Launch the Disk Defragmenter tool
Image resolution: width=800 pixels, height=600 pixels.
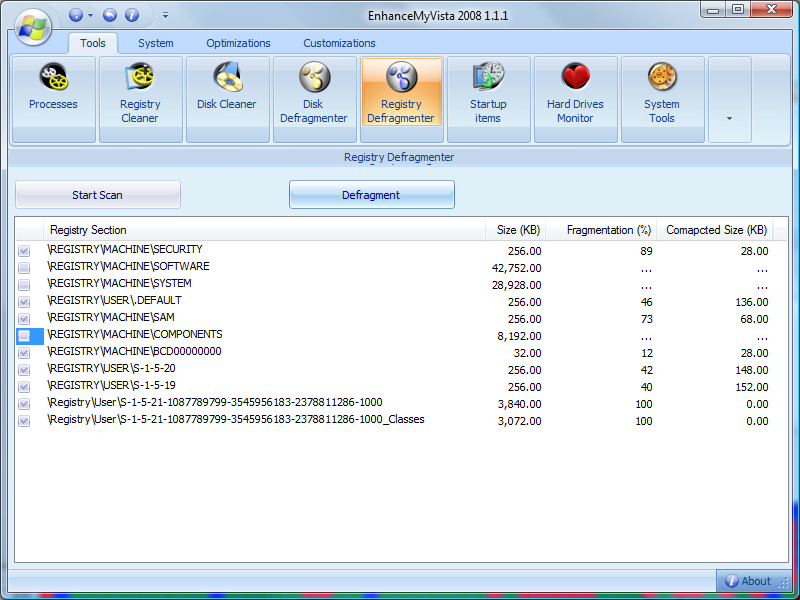pos(314,99)
